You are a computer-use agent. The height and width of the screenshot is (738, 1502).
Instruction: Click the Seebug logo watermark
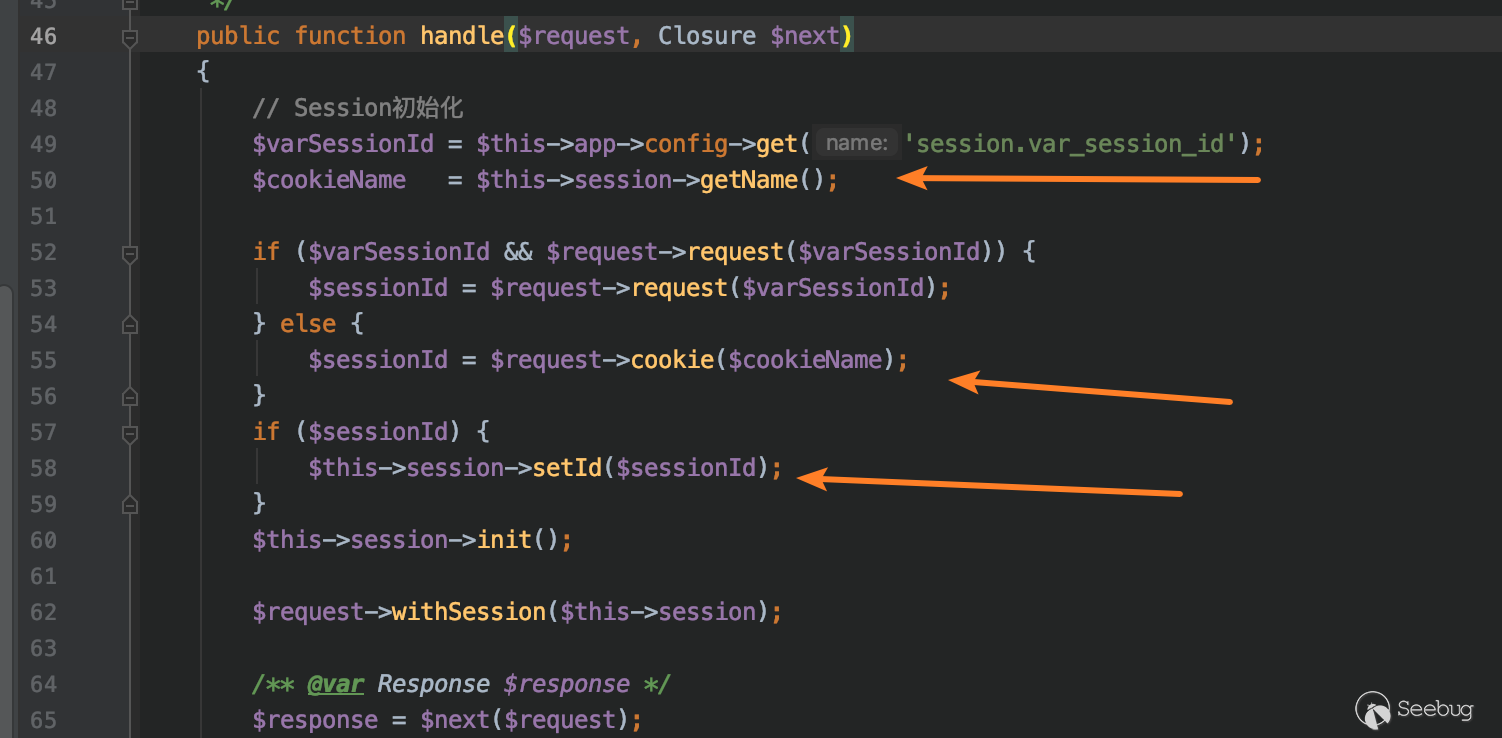pos(1414,710)
